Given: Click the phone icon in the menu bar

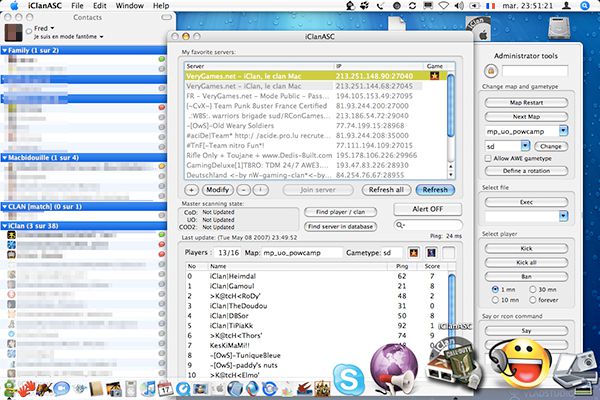Looking at the screenshot, I should (x=380, y=6).
